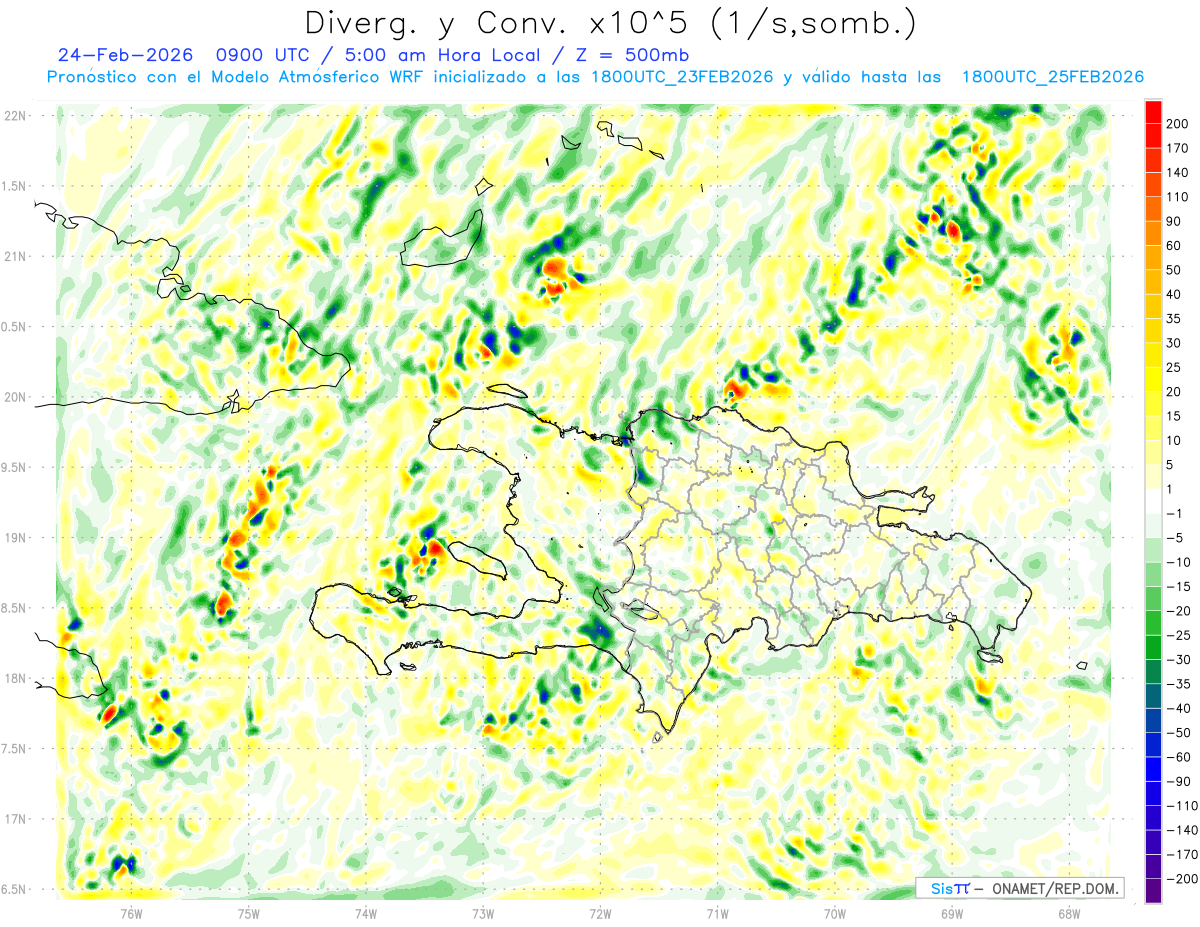Click the "69W" longitude label

click(x=952, y=912)
